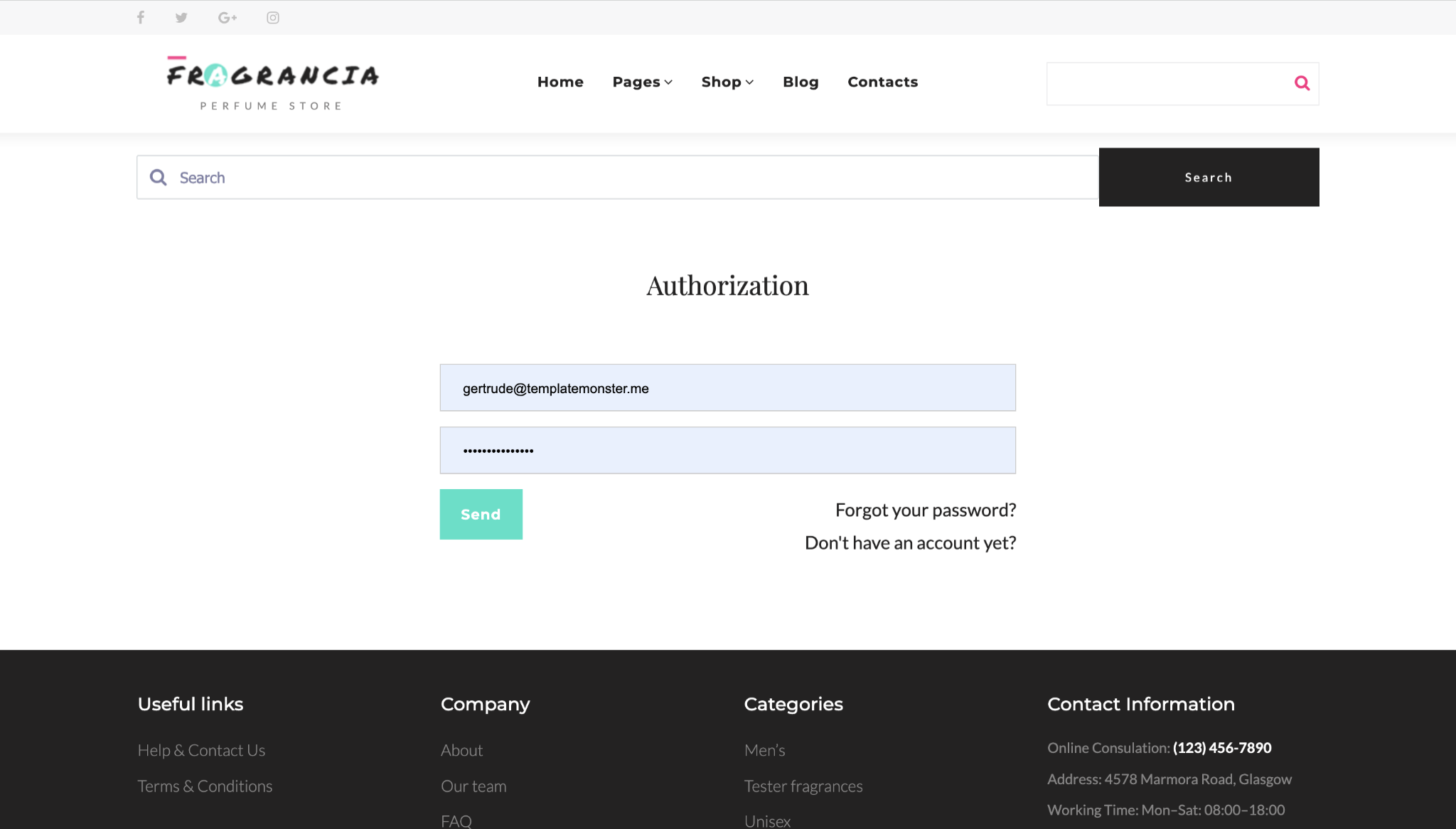Viewport: 1456px width, 829px height.
Task: Open the Facebook social icon
Action: [x=141, y=18]
